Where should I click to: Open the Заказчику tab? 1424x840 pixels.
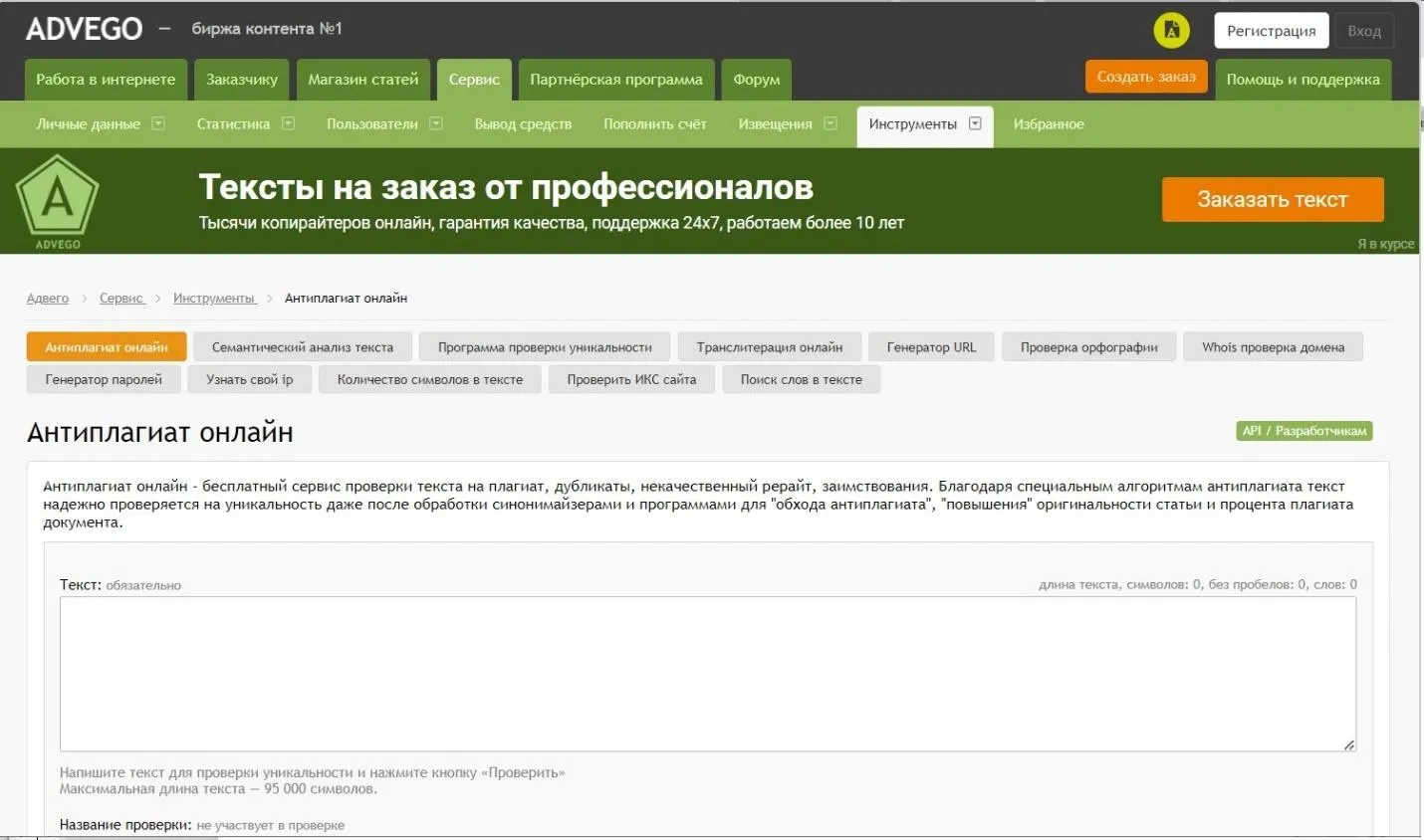[242, 80]
